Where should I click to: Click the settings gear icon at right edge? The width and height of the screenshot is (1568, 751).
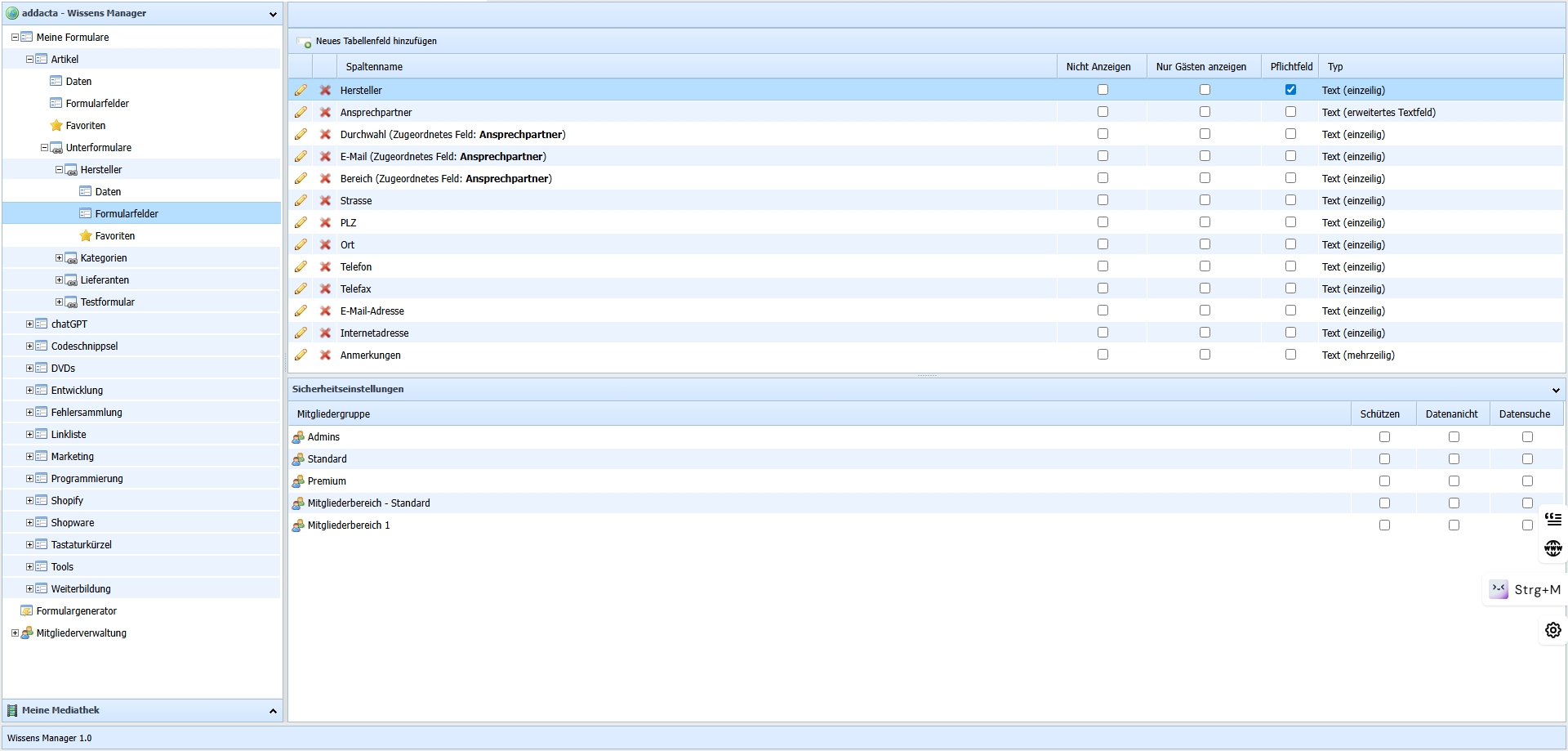click(x=1552, y=630)
